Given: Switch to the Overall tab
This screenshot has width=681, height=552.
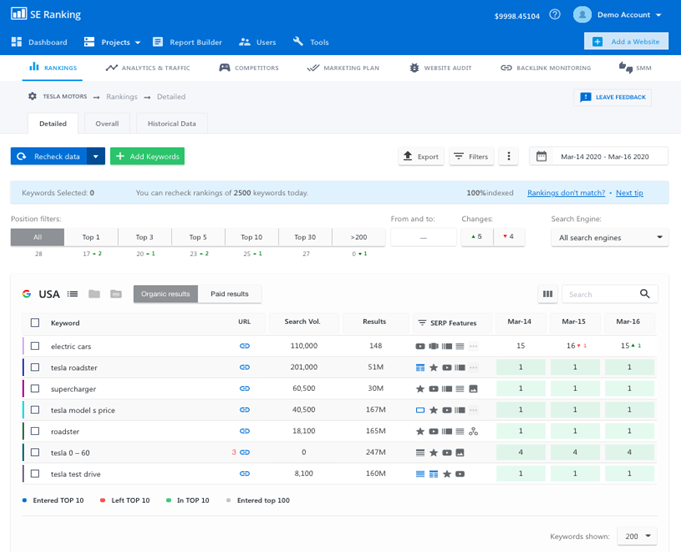Looking at the screenshot, I should [x=107, y=124].
